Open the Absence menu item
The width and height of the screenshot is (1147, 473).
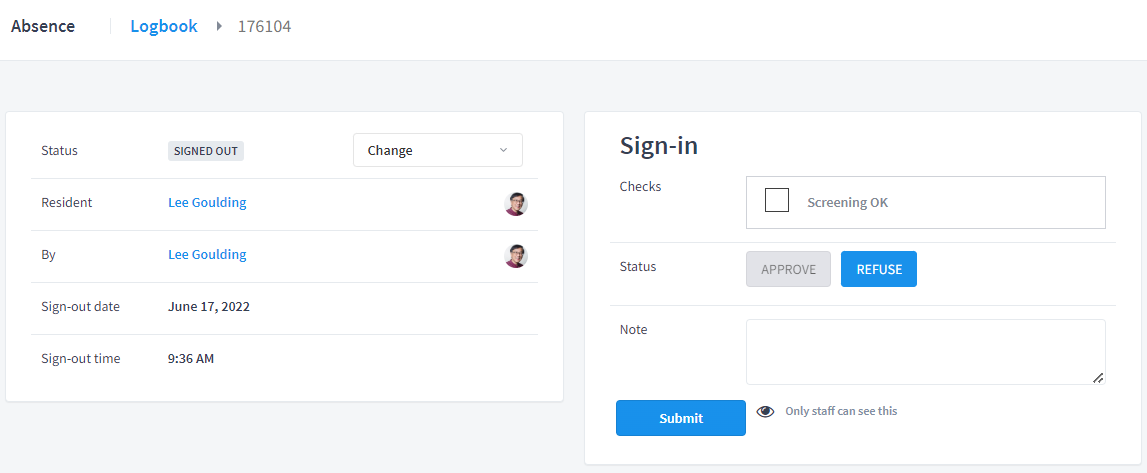[42, 26]
